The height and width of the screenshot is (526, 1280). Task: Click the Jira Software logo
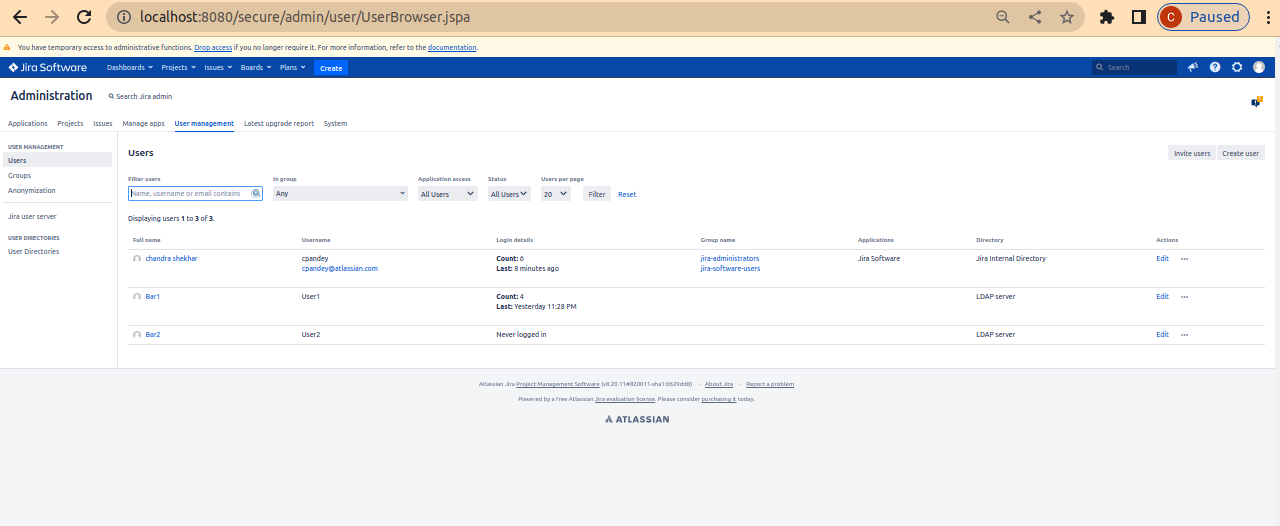pyautogui.click(x=47, y=67)
